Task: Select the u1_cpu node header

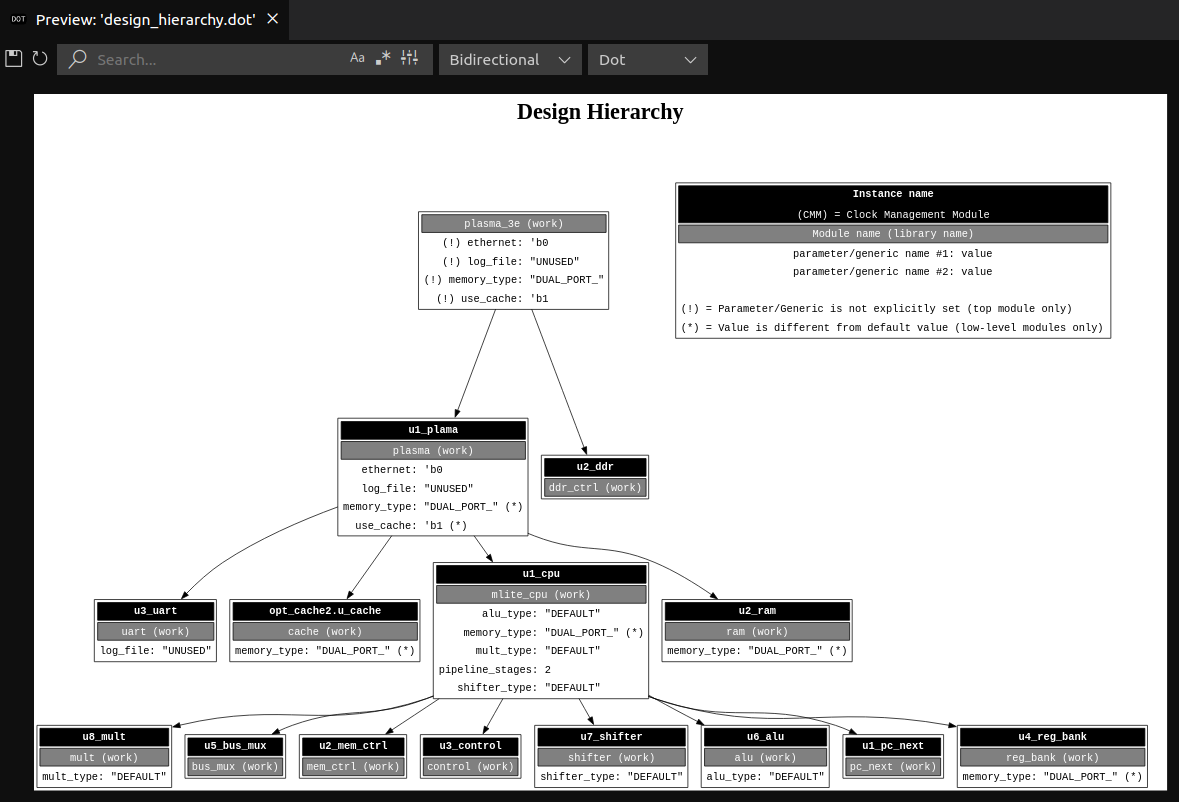Action: pyautogui.click(x=541, y=574)
